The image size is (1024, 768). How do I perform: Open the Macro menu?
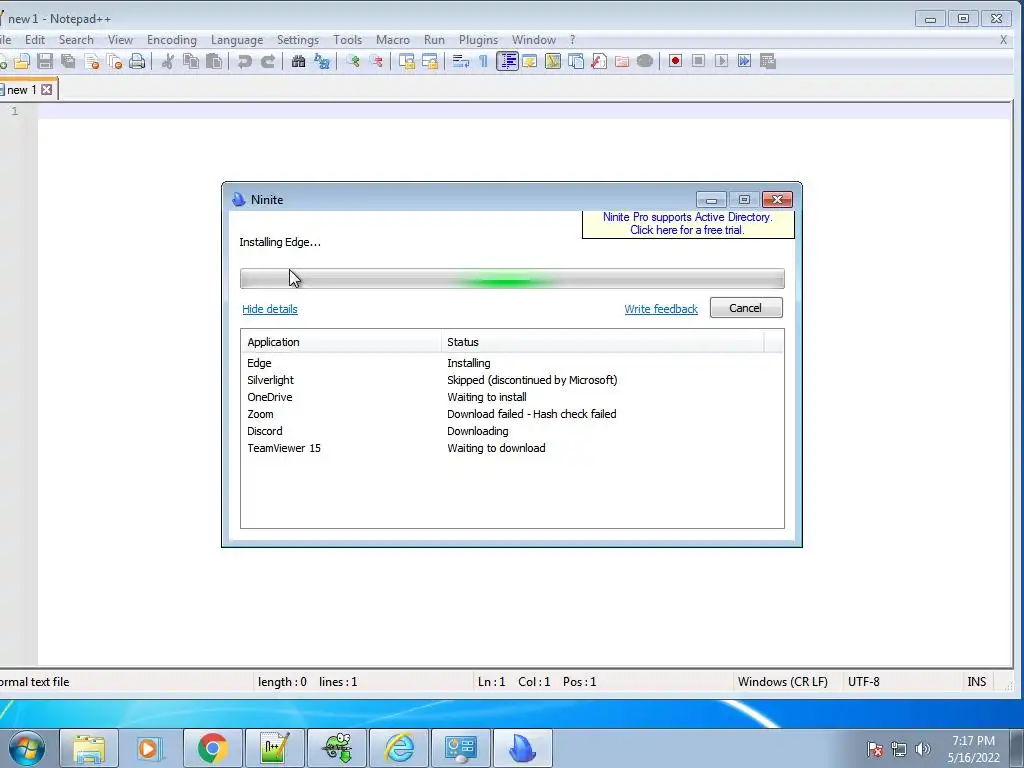(393, 40)
